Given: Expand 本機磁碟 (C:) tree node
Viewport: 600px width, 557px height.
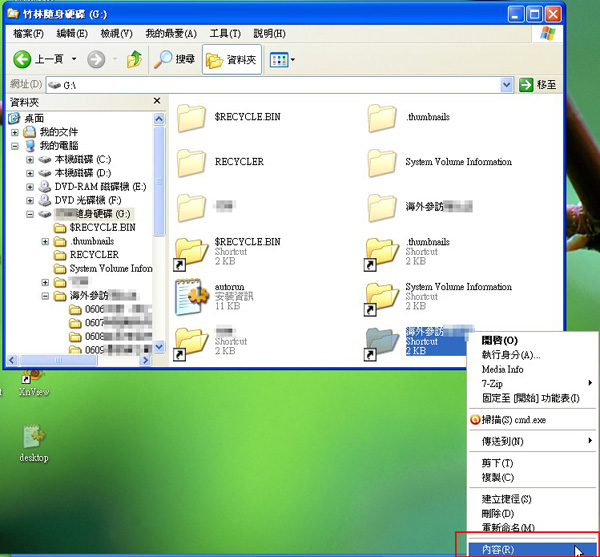Looking at the screenshot, I should pos(30,160).
